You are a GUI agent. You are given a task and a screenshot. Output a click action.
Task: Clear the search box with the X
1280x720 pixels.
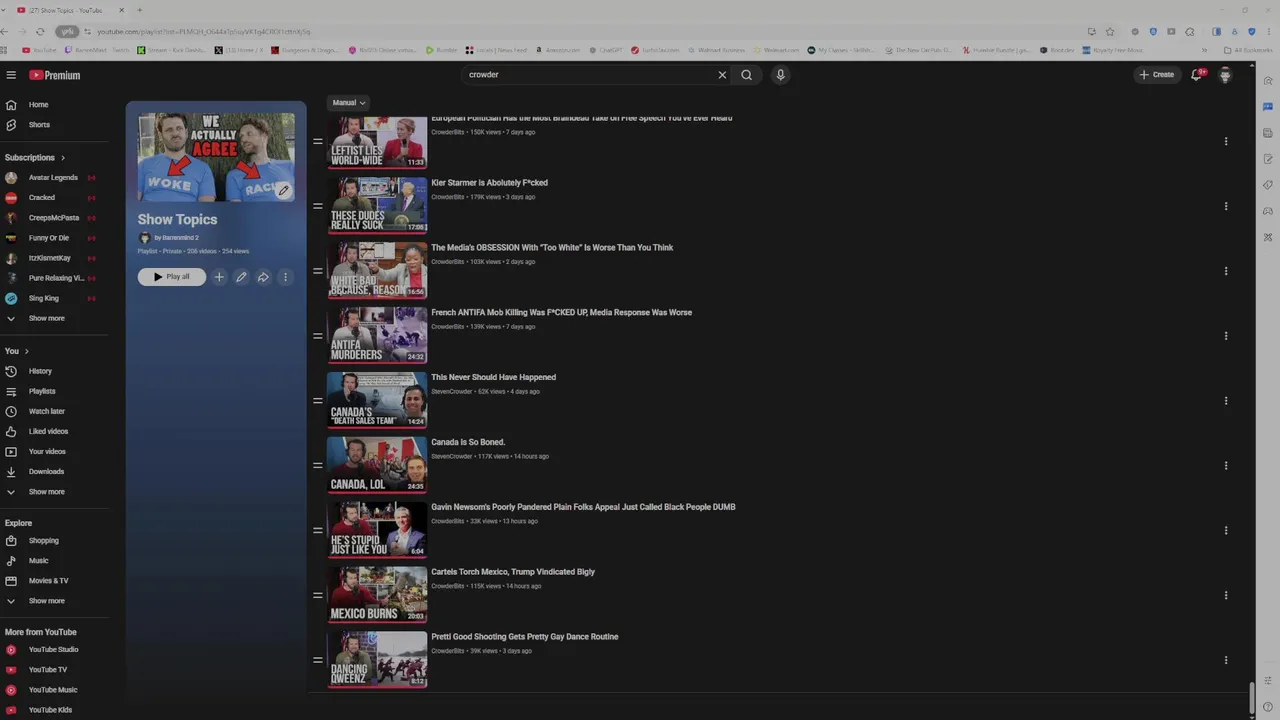pyautogui.click(x=722, y=75)
